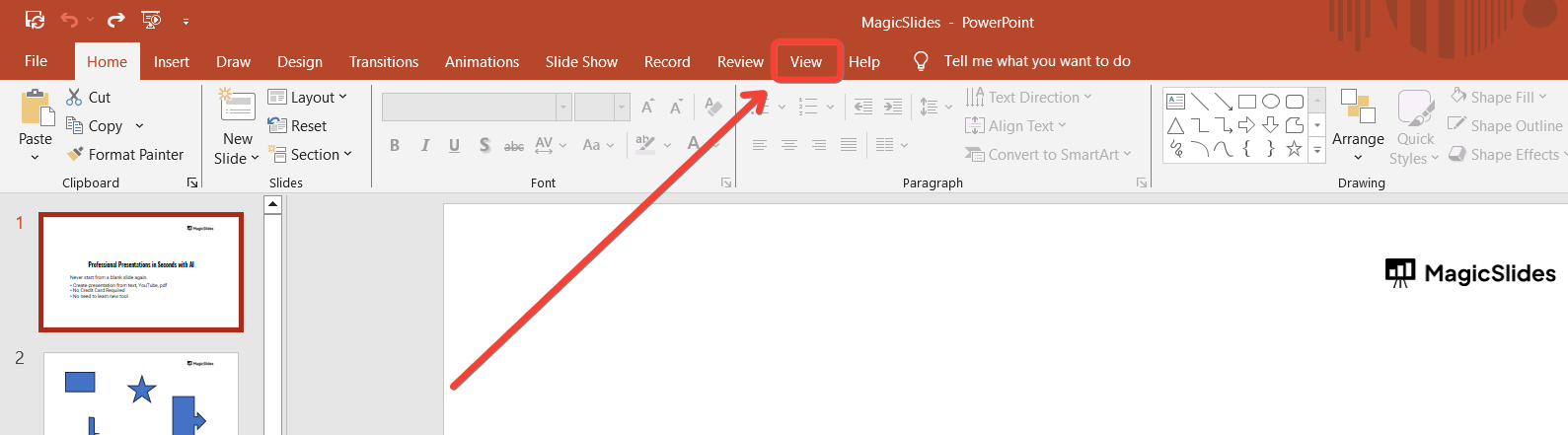This screenshot has height=435, width=1568.
Task: Toggle italic formatting
Action: pos(424,145)
